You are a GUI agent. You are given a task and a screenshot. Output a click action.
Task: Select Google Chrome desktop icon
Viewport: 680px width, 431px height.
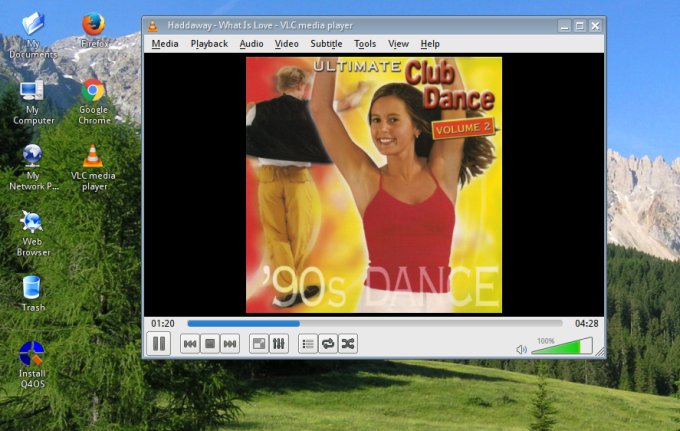[94, 102]
